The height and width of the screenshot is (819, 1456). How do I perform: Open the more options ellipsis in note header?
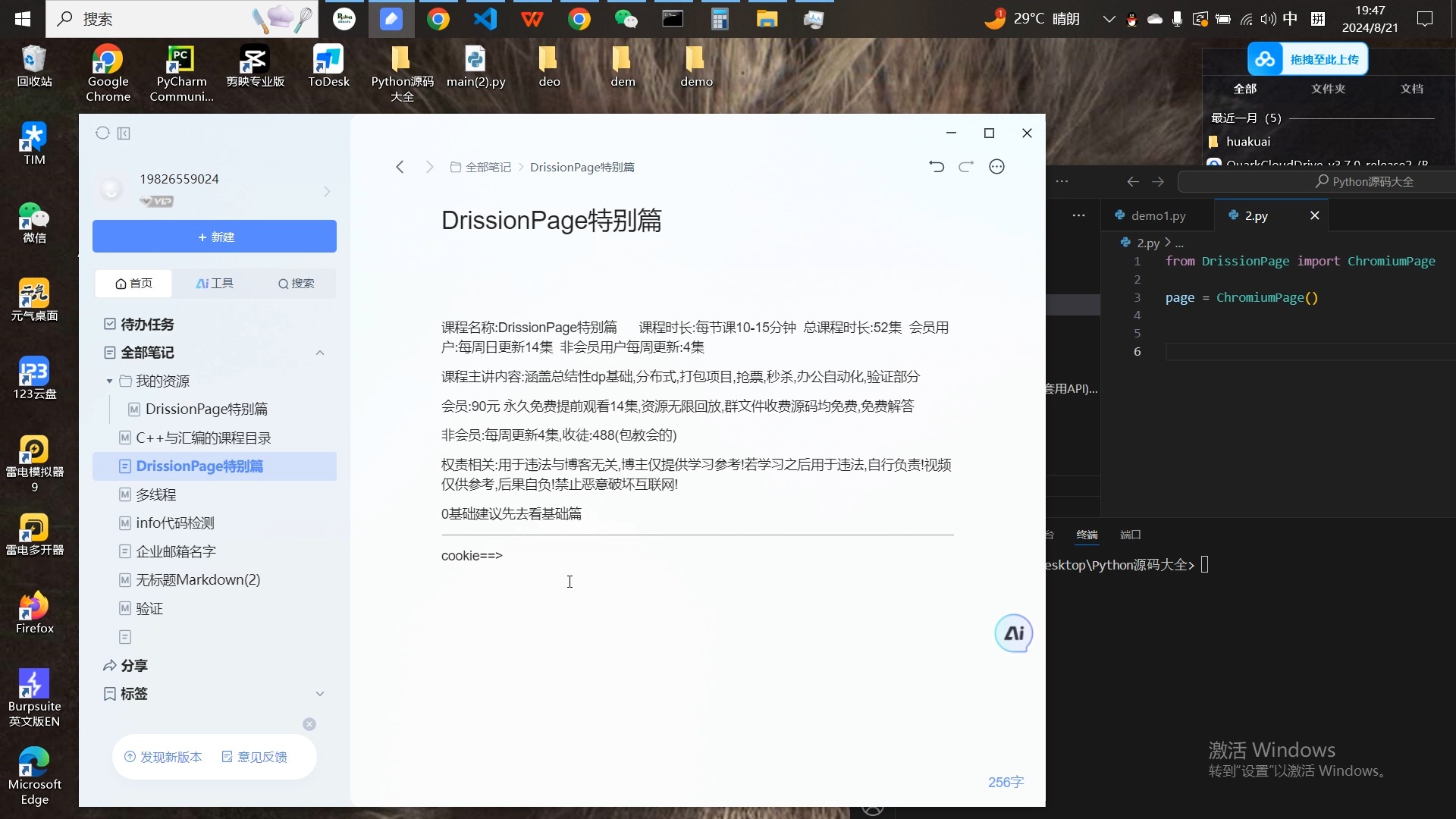[x=996, y=167]
